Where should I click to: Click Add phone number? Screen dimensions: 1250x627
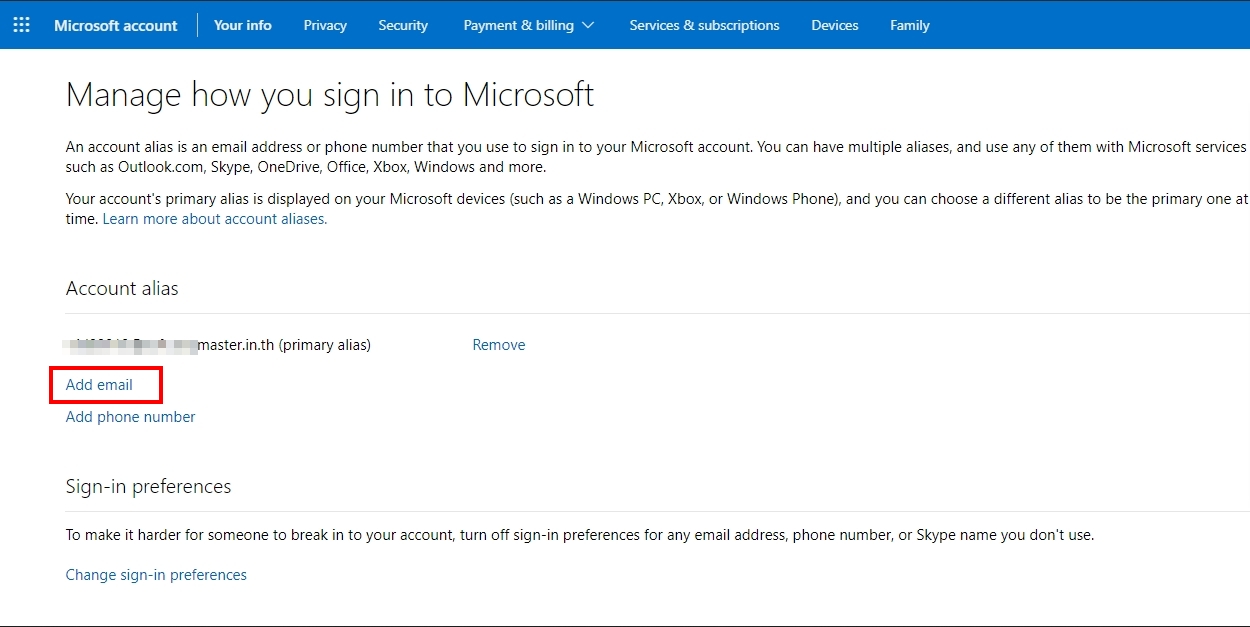[x=130, y=417]
